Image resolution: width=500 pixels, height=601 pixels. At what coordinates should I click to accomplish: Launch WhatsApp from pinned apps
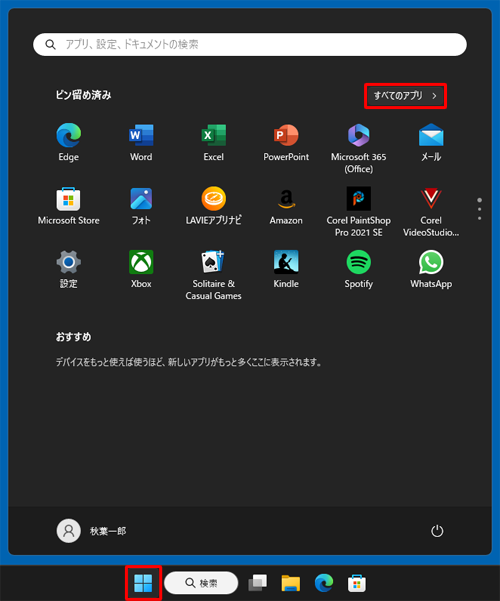431,269
